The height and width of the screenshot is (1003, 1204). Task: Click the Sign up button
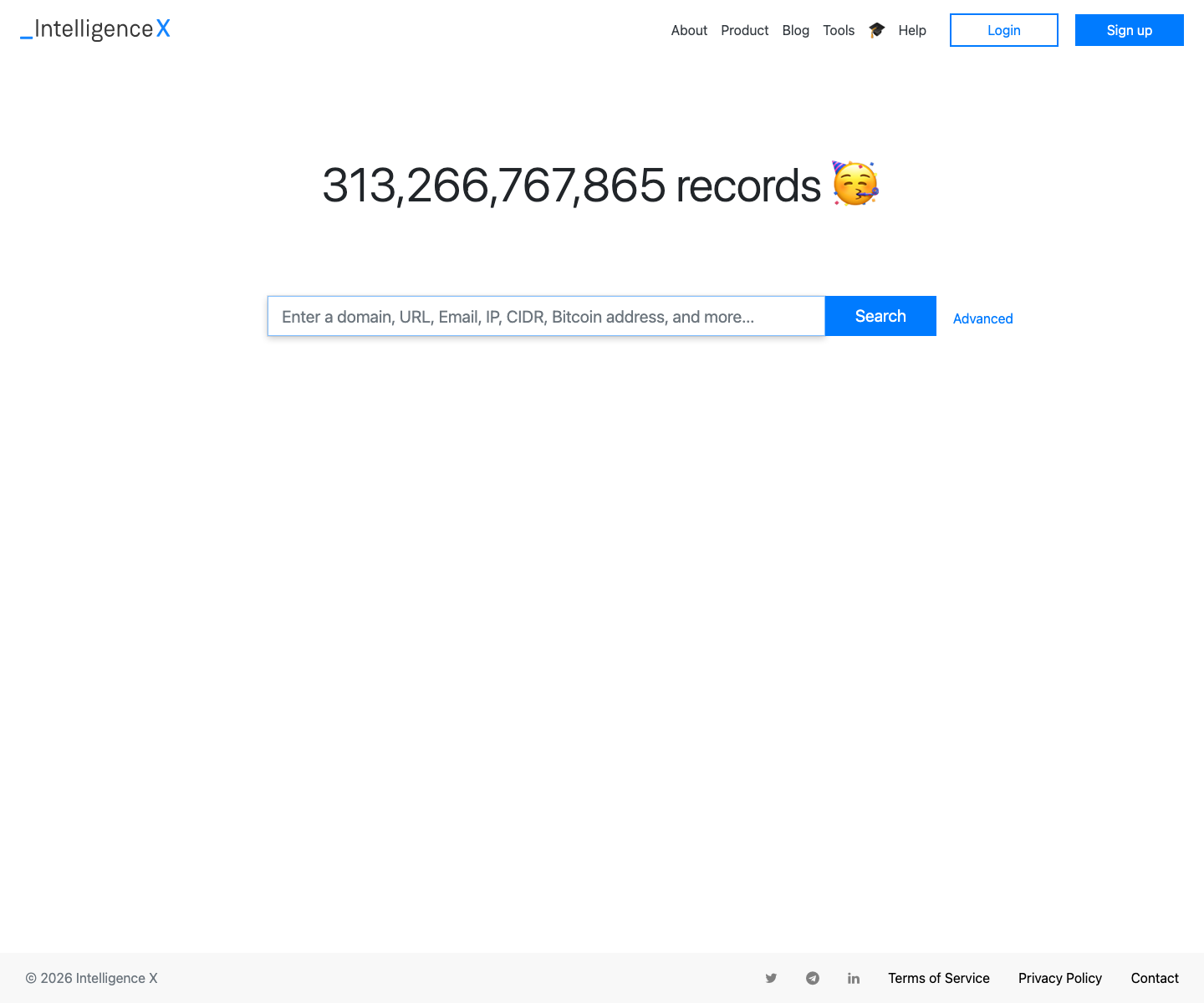(x=1130, y=30)
